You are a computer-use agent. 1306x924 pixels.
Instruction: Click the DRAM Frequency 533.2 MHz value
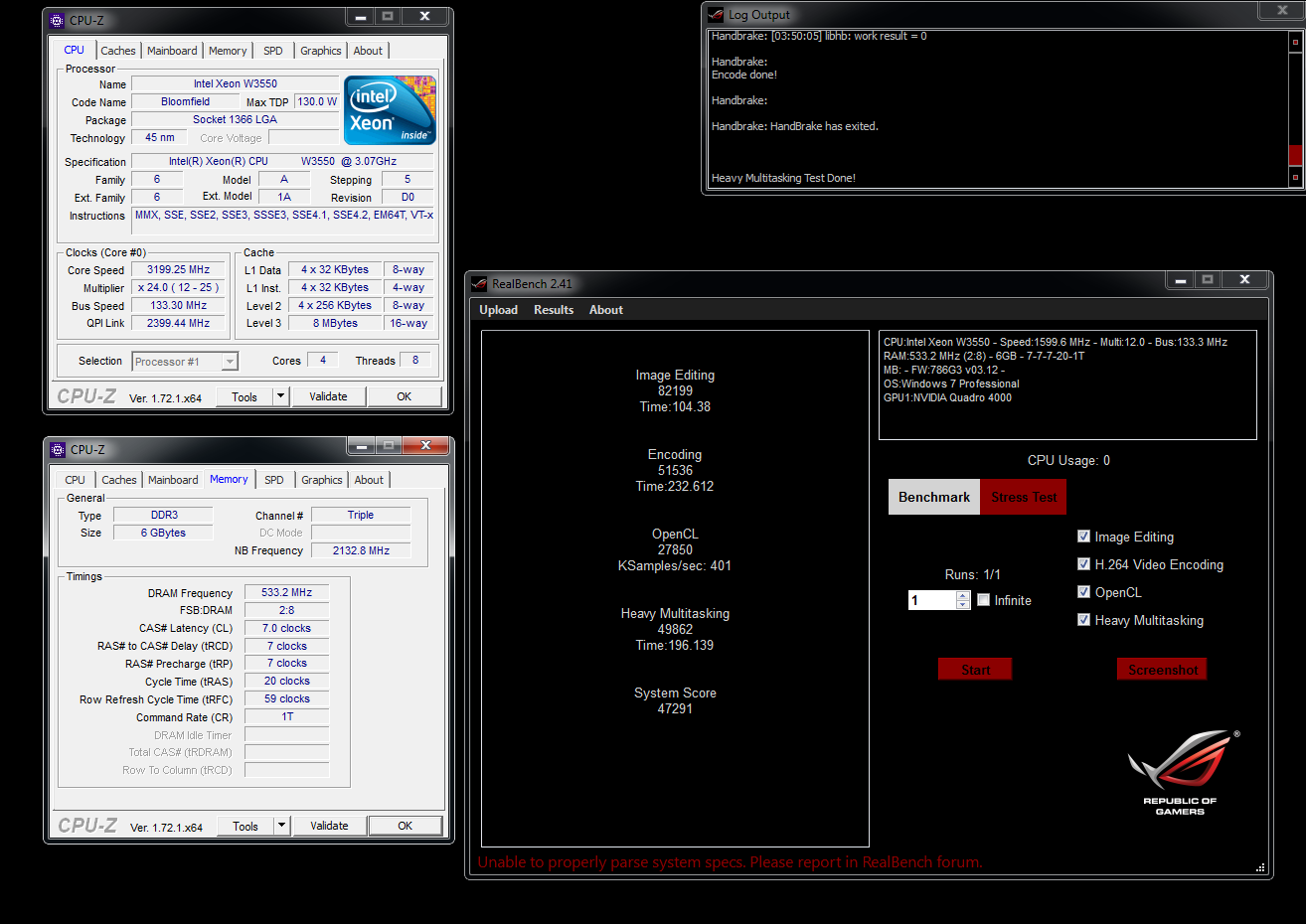tap(286, 592)
